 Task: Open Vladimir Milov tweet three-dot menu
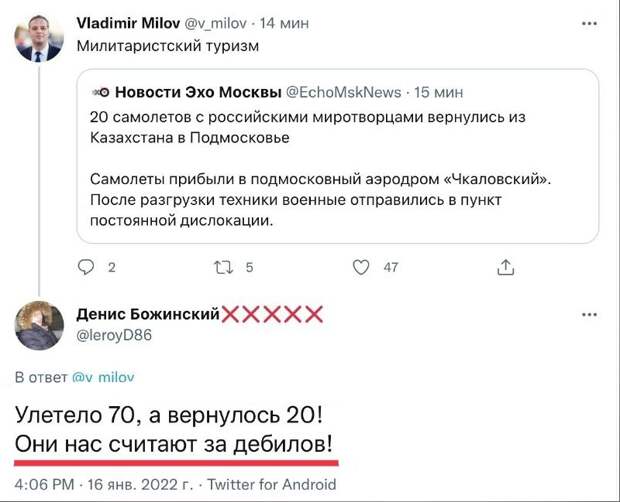(589, 24)
